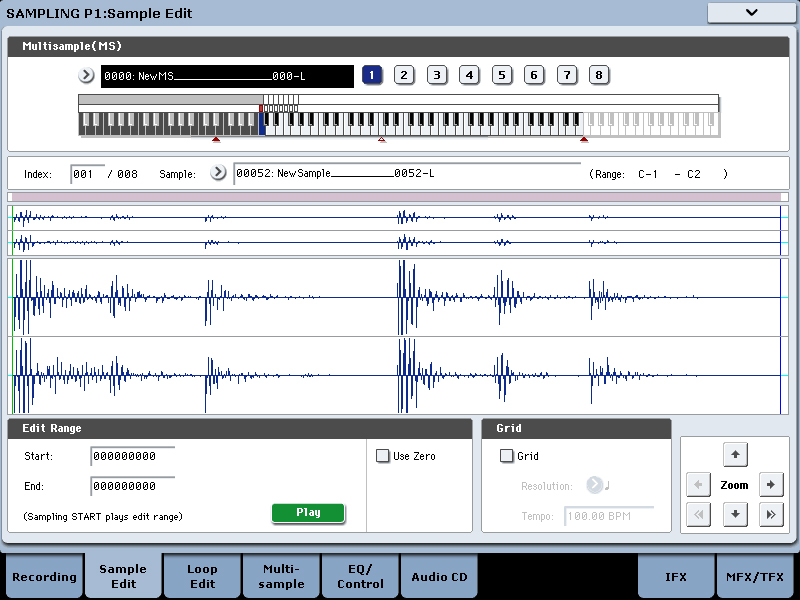Switch to the Loop Edit tab

202,577
